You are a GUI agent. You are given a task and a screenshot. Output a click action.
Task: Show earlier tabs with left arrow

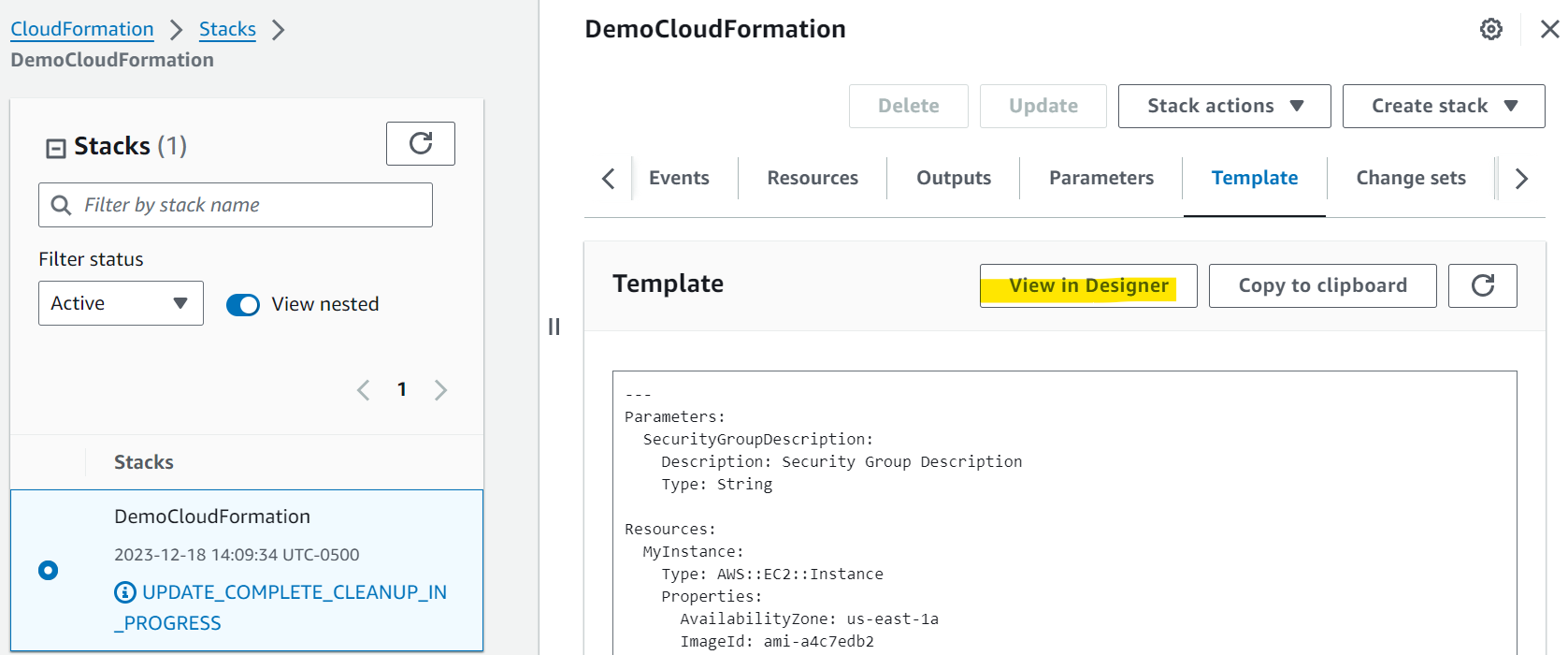pyautogui.click(x=608, y=178)
